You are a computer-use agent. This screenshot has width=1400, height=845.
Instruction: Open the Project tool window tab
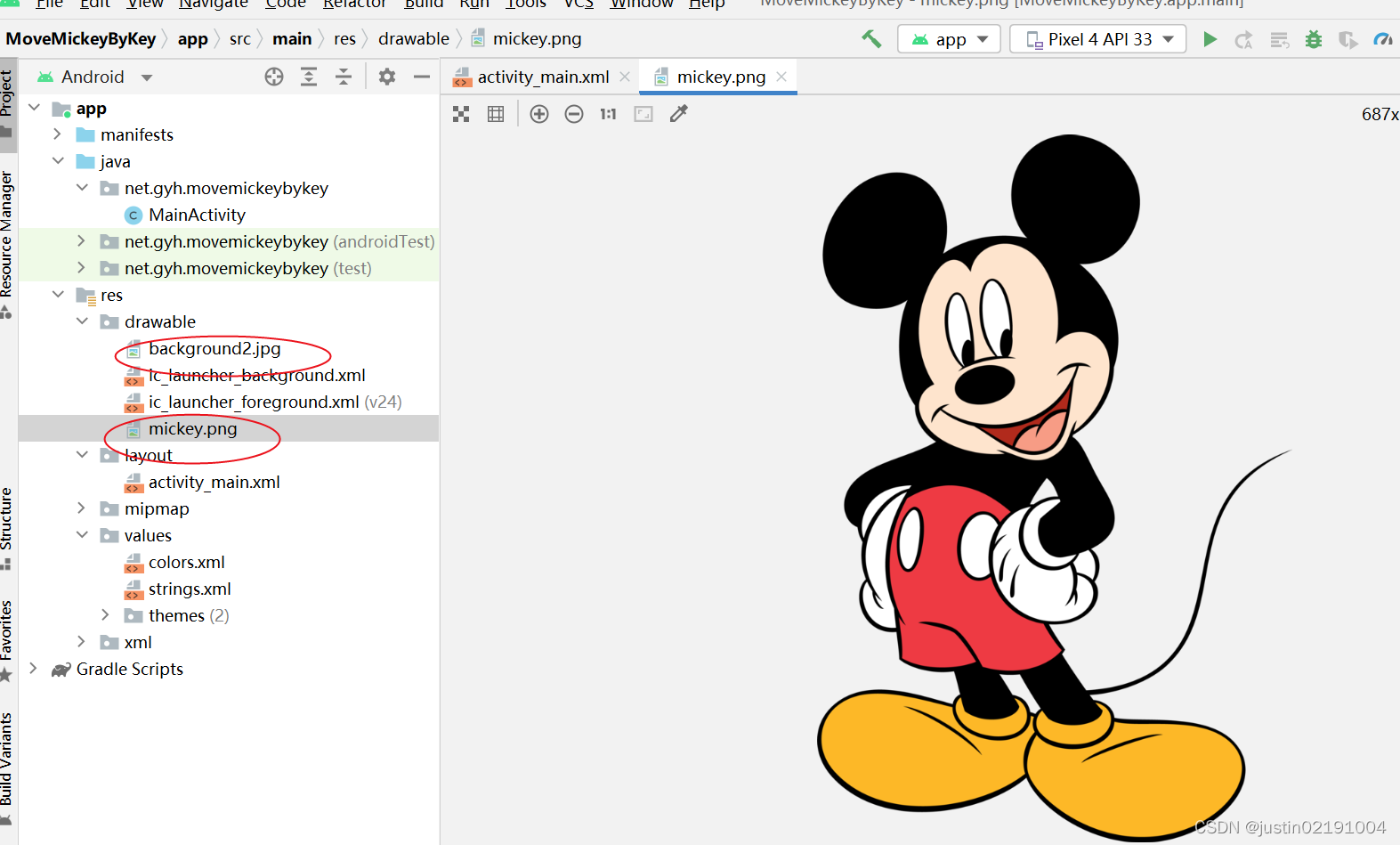tap(7, 102)
